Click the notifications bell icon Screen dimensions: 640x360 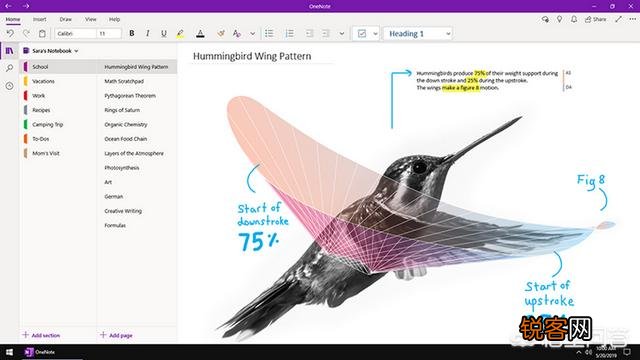(574, 19)
